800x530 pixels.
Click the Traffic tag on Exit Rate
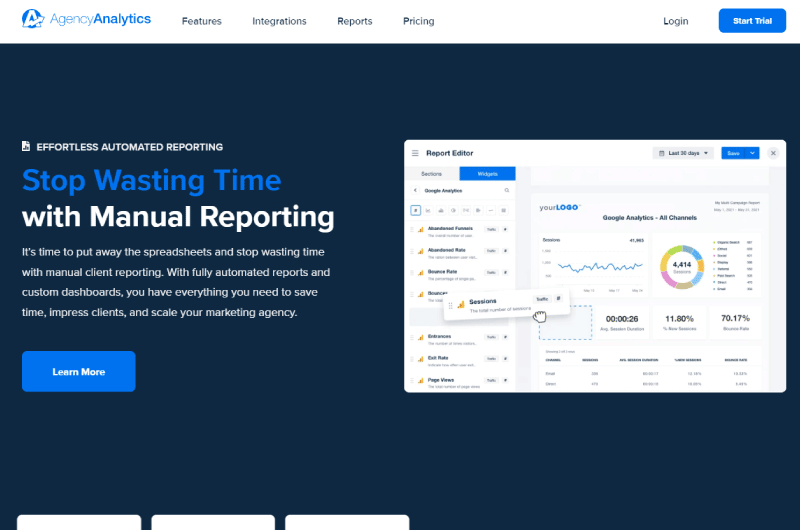pos(491,359)
